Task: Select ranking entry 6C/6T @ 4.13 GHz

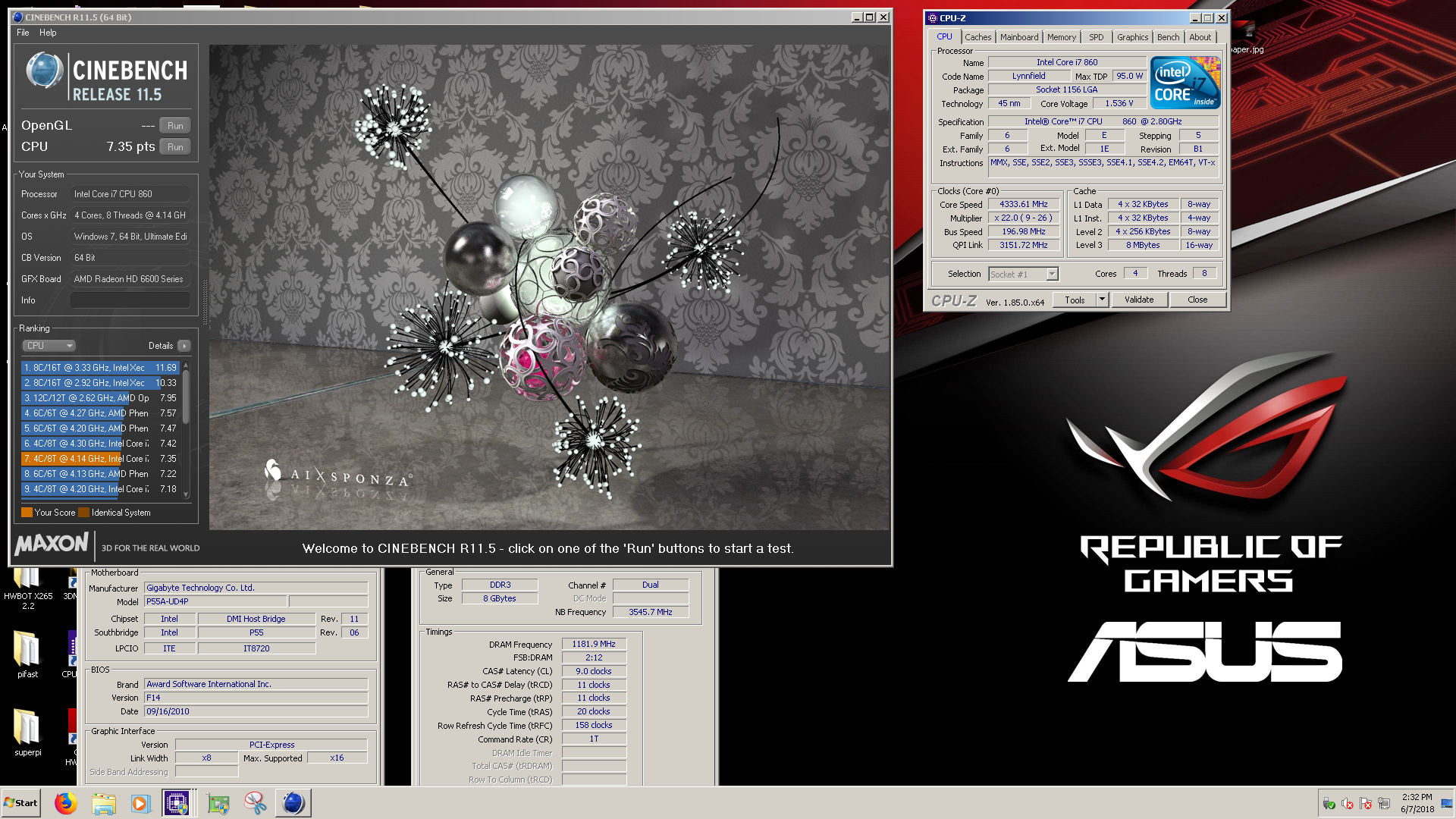Action: (x=100, y=474)
